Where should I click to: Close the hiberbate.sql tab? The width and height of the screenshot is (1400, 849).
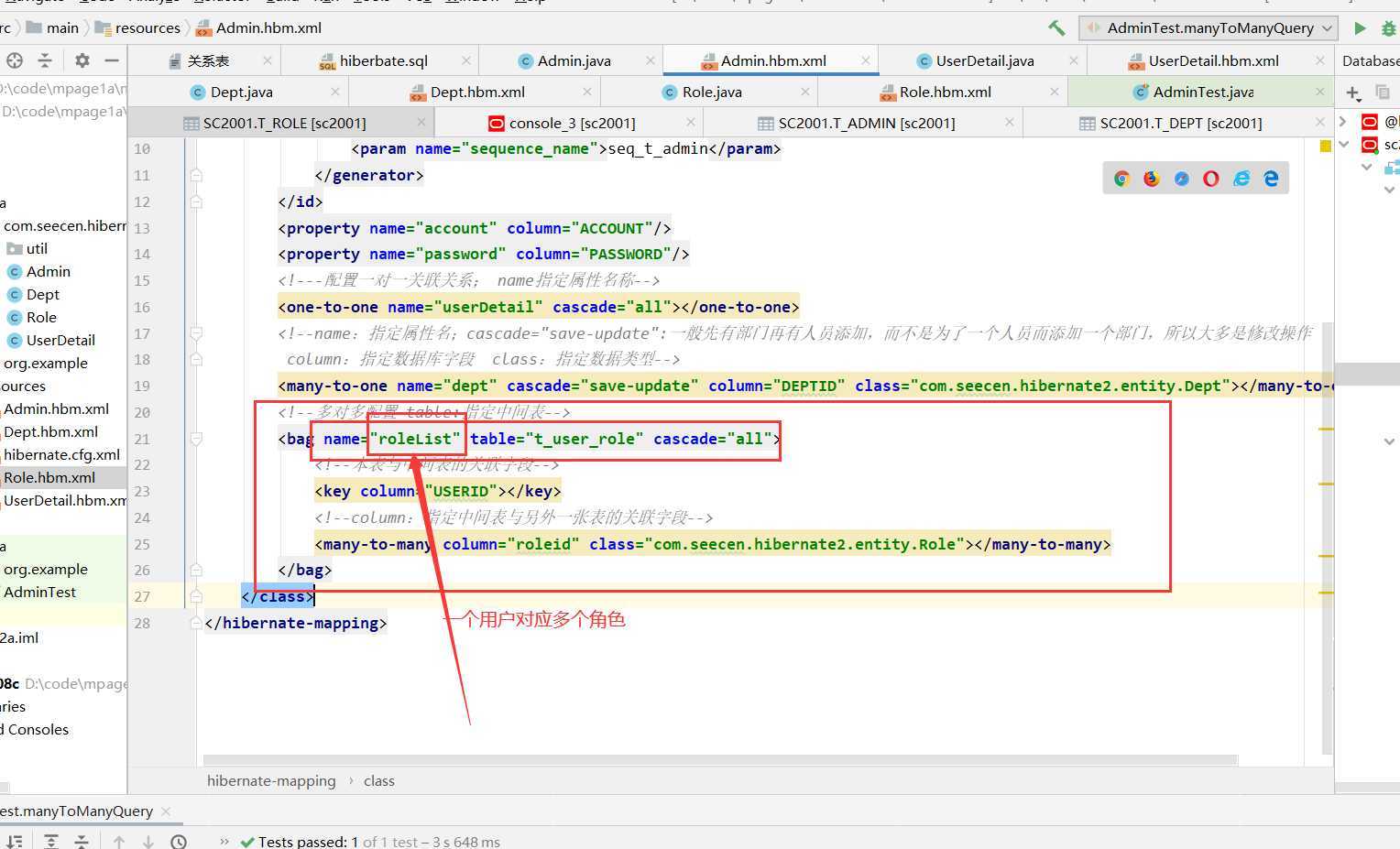tap(465, 60)
